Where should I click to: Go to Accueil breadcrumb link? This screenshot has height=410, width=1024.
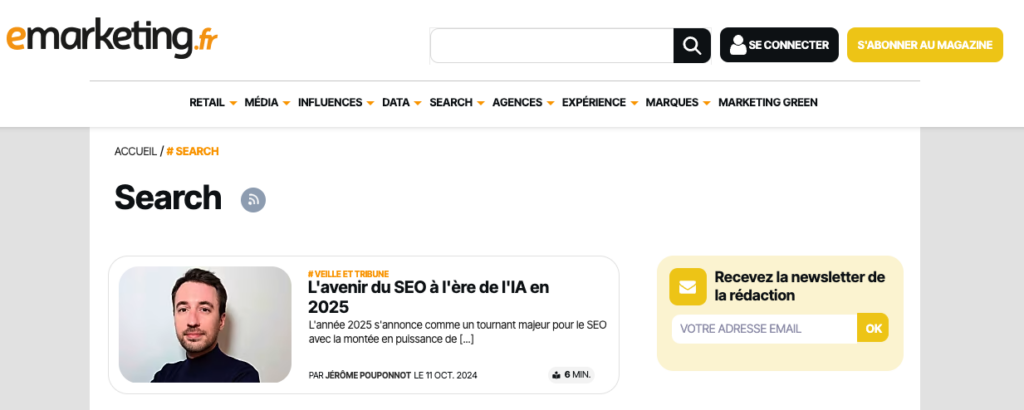point(135,151)
